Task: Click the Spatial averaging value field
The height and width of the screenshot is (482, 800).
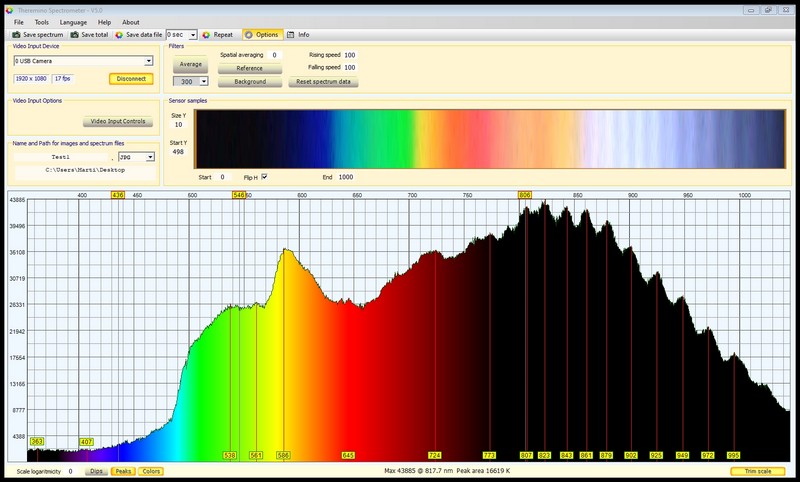Action: [274, 55]
